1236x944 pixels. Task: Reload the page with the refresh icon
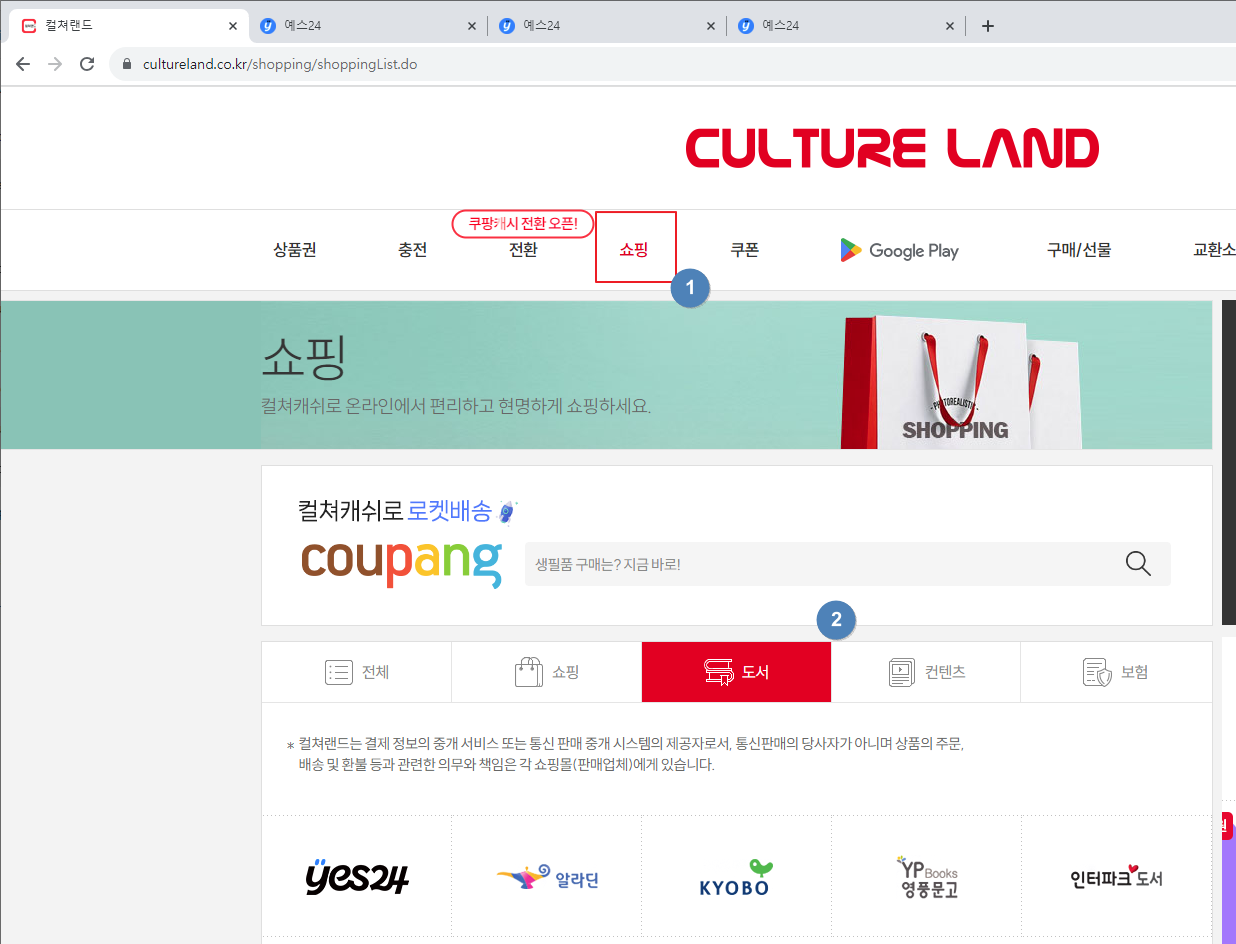click(x=87, y=64)
